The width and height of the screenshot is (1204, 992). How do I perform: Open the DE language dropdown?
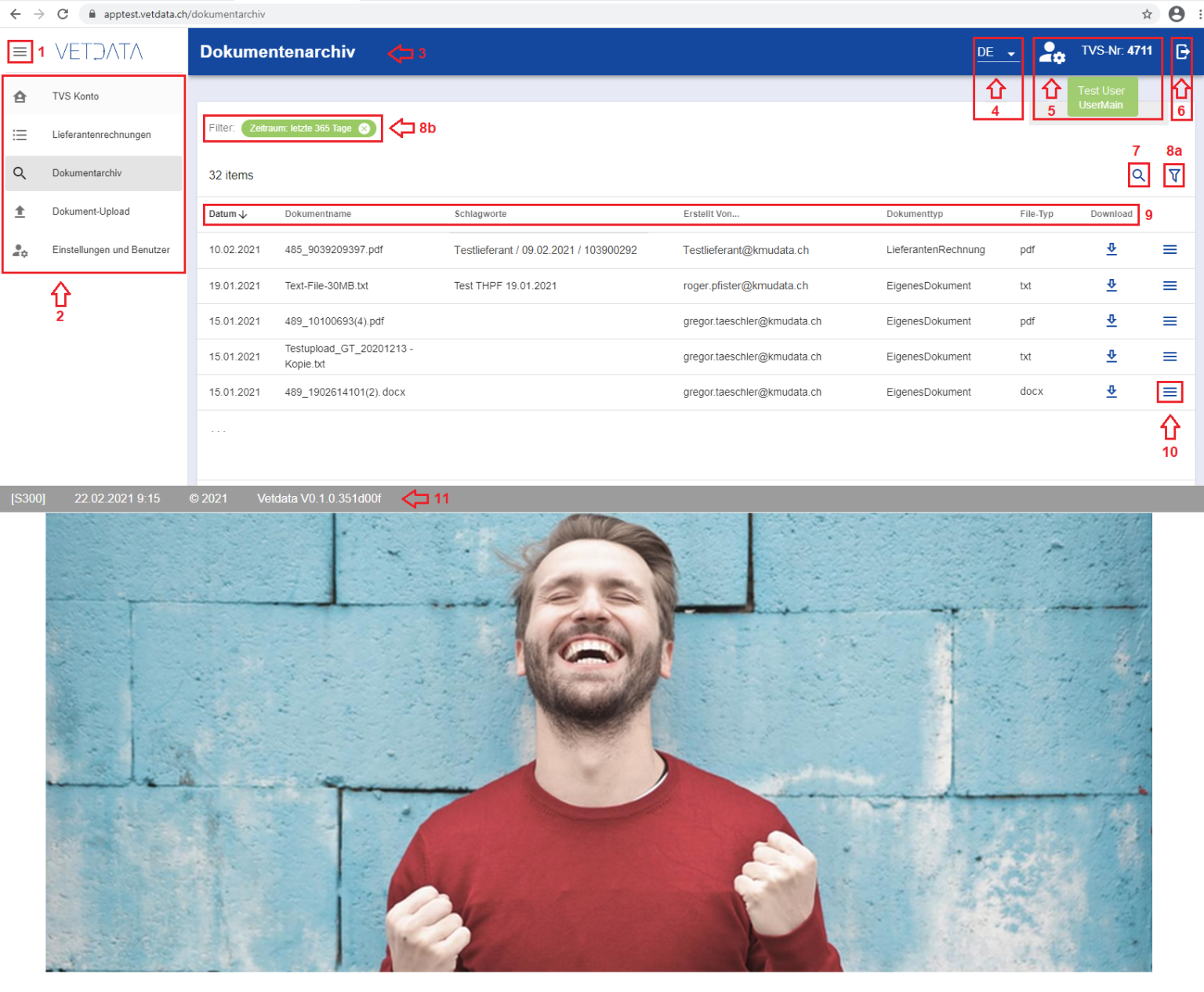tap(996, 52)
